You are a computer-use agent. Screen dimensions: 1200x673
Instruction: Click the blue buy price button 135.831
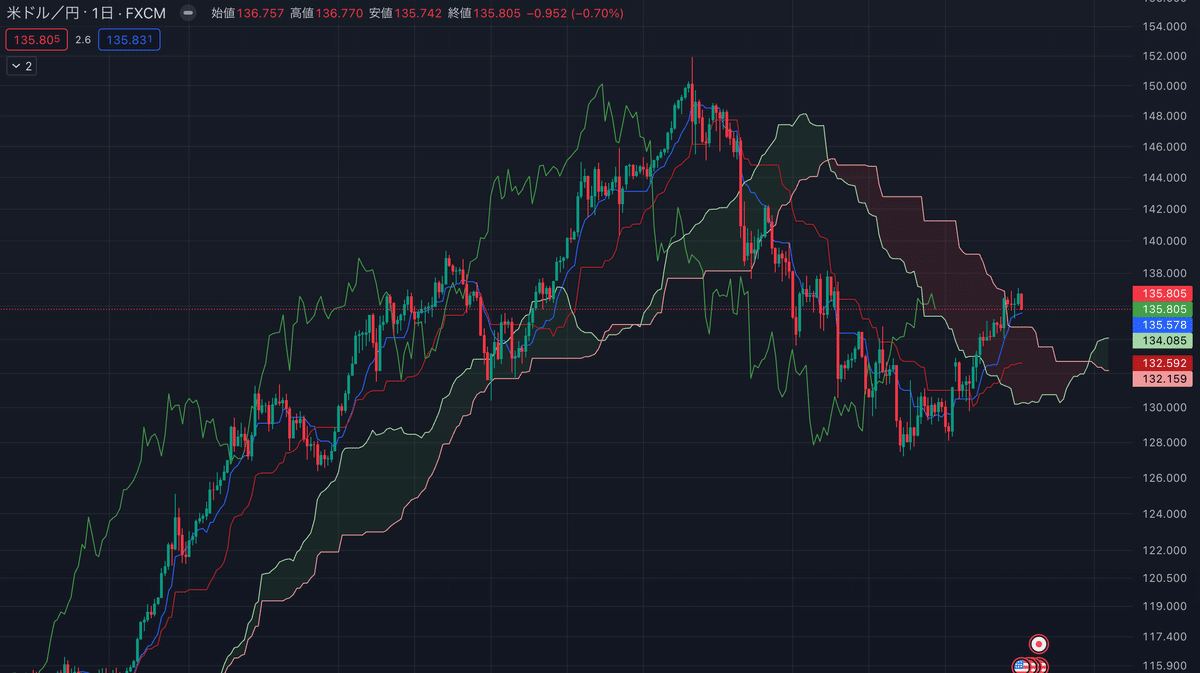coord(129,40)
